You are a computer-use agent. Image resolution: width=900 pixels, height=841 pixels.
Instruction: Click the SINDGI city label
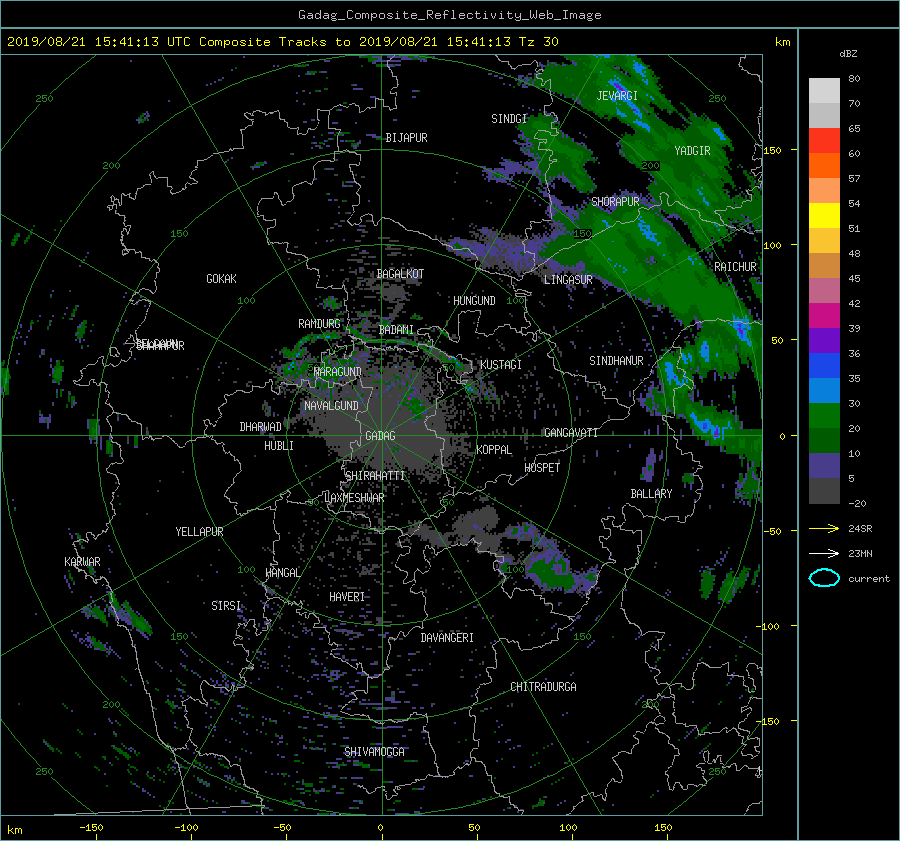point(509,119)
